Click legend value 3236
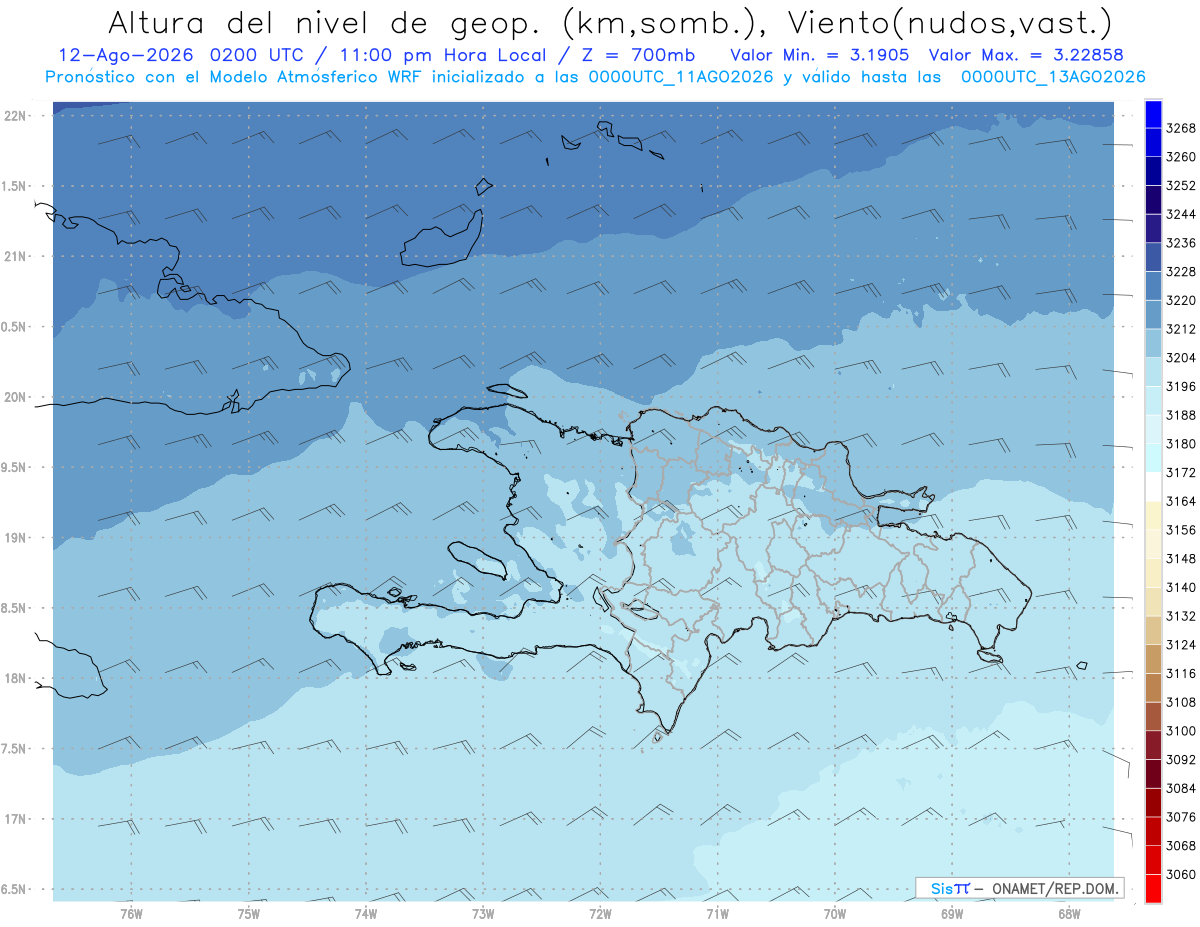 click(1181, 243)
